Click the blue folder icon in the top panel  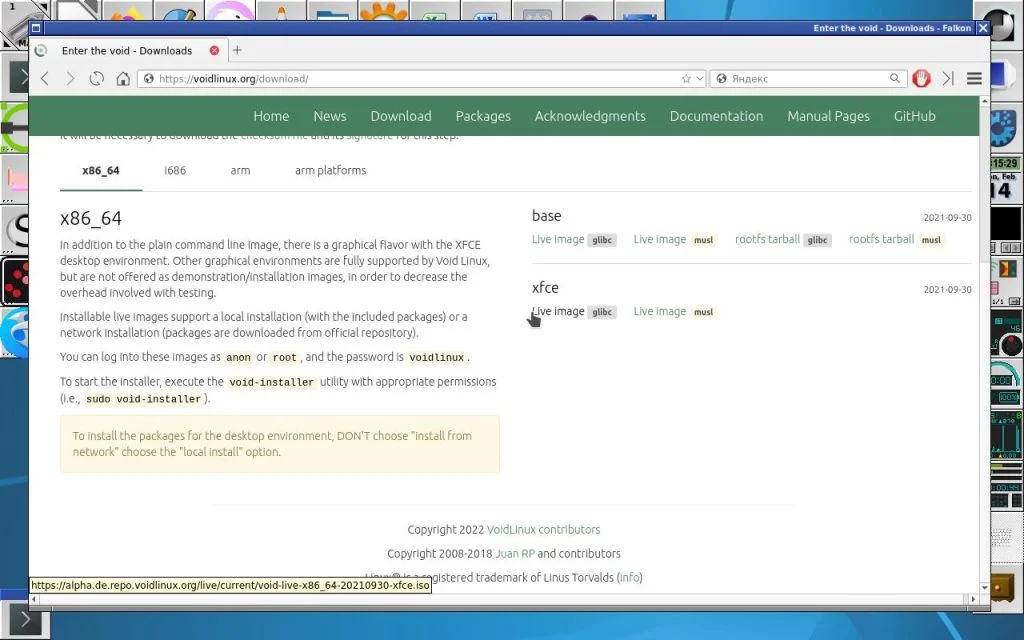click(x=331, y=12)
